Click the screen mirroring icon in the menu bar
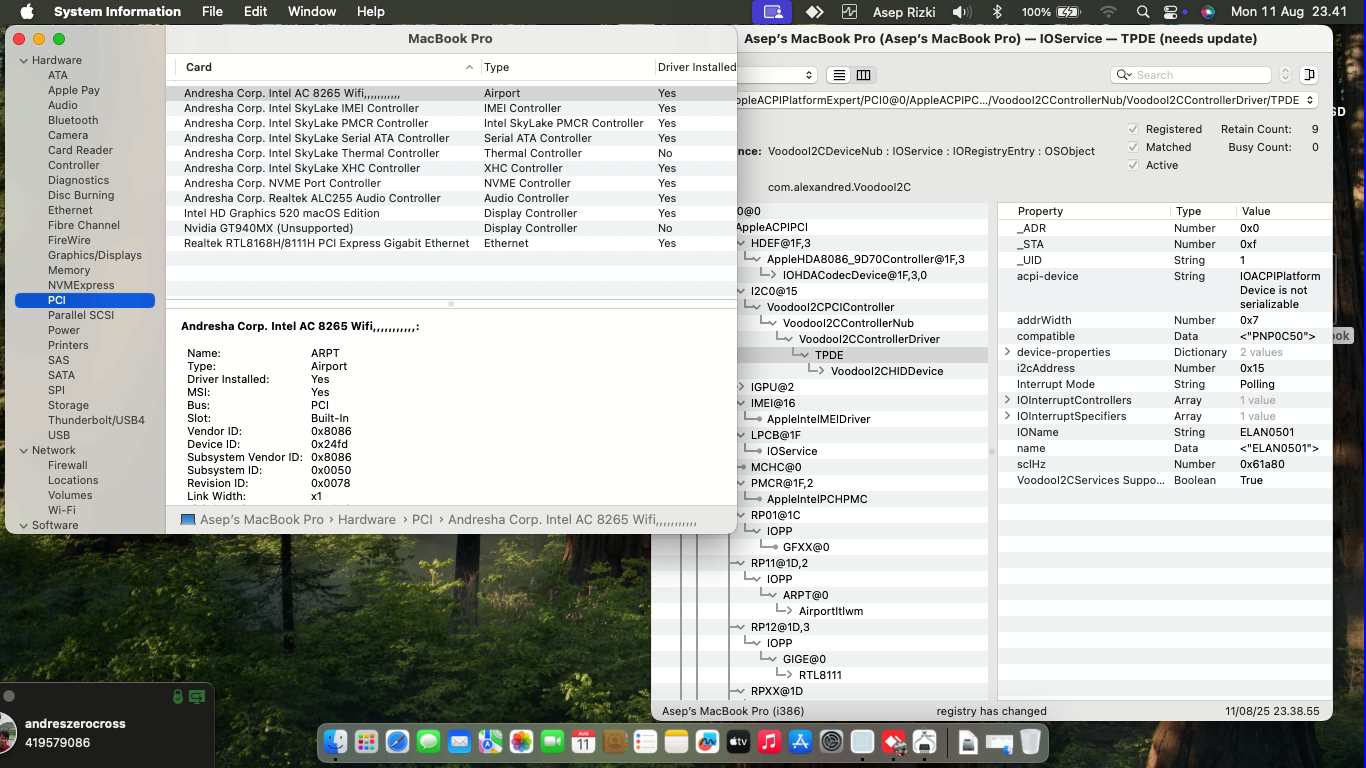 [x=772, y=12]
